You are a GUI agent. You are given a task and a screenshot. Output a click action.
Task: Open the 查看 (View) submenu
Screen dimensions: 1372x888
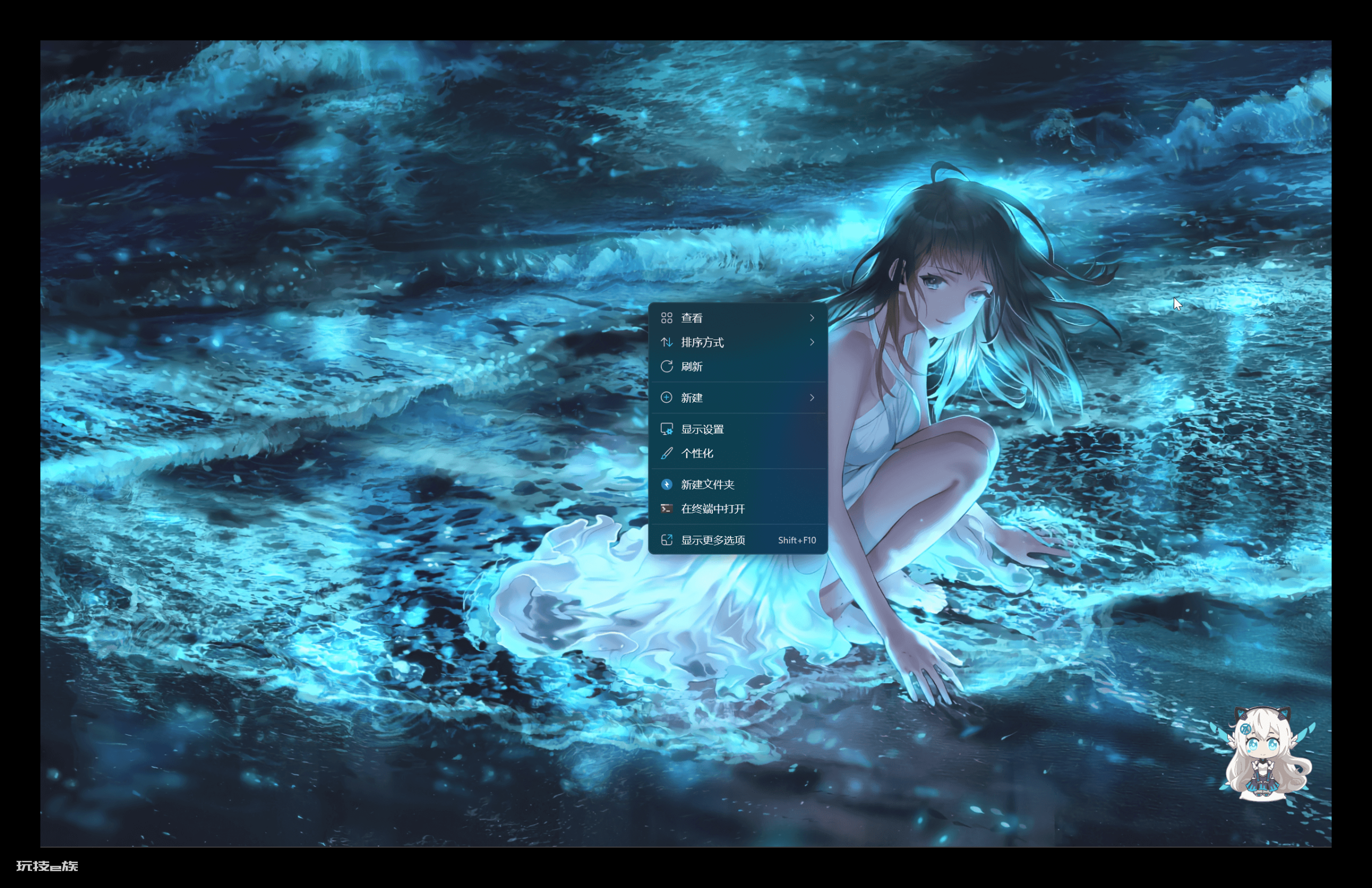(737, 318)
